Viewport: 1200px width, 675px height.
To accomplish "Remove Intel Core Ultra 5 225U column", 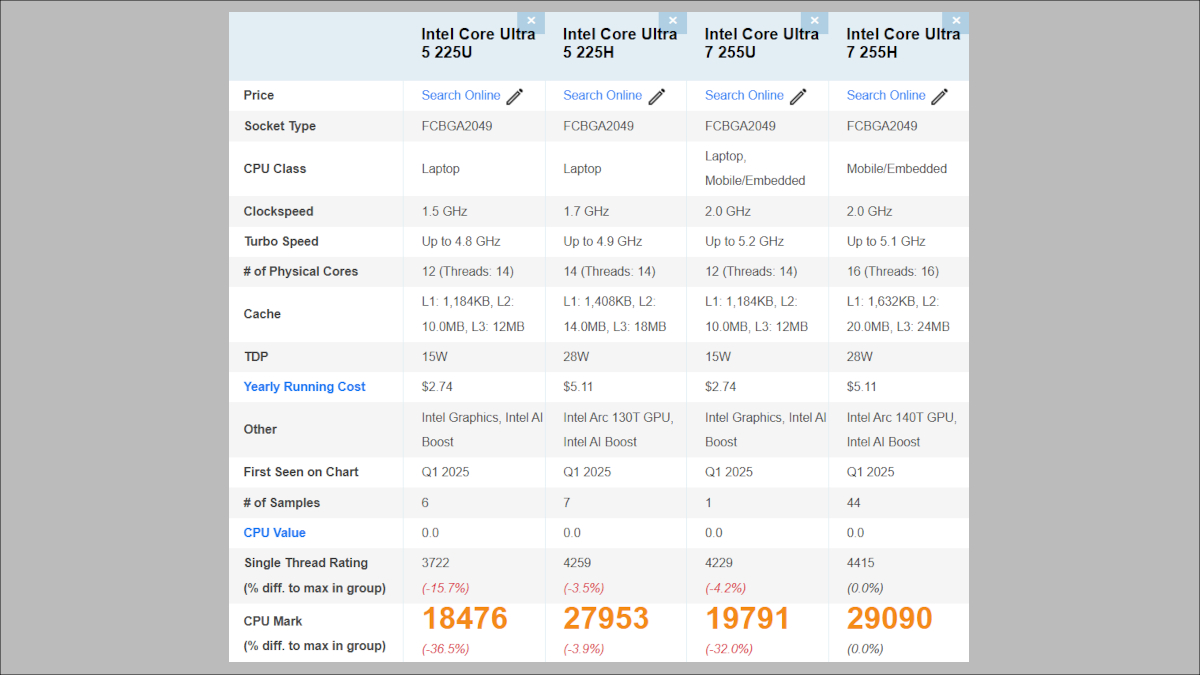I will (x=531, y=21).
